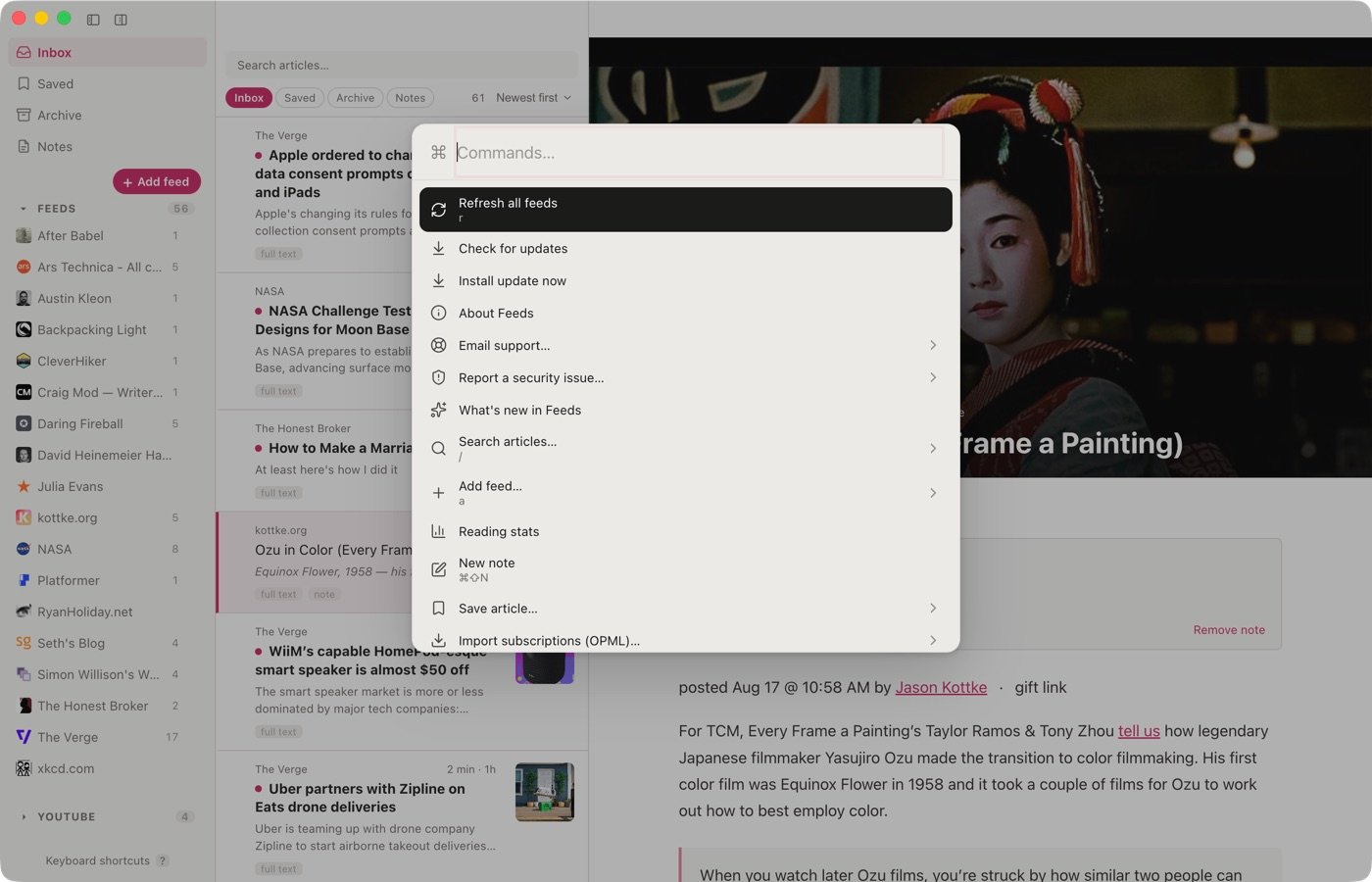Viewport: 1372px width, 882px height.
Task: Click the Archive box icon in sidebar
Action: click(24, 116)
